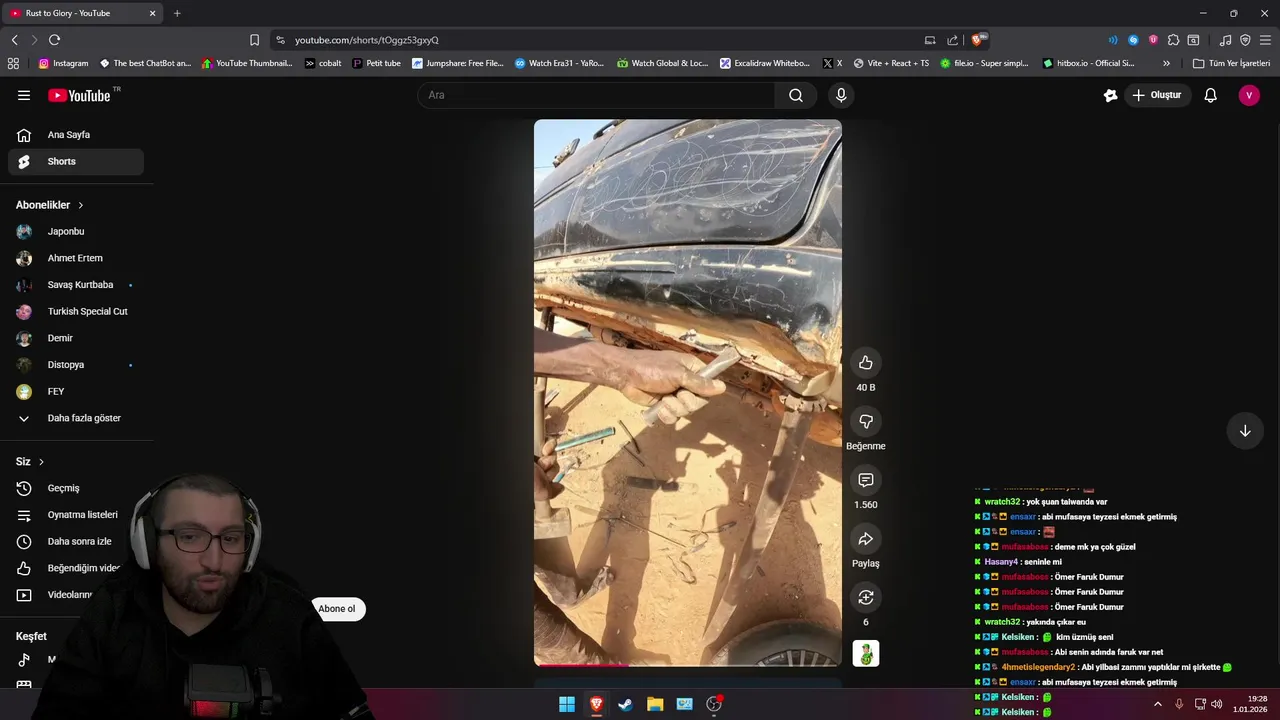Open the Ahmet Ertem subscription channel
1280x720 pixels.
pos(76,258)
